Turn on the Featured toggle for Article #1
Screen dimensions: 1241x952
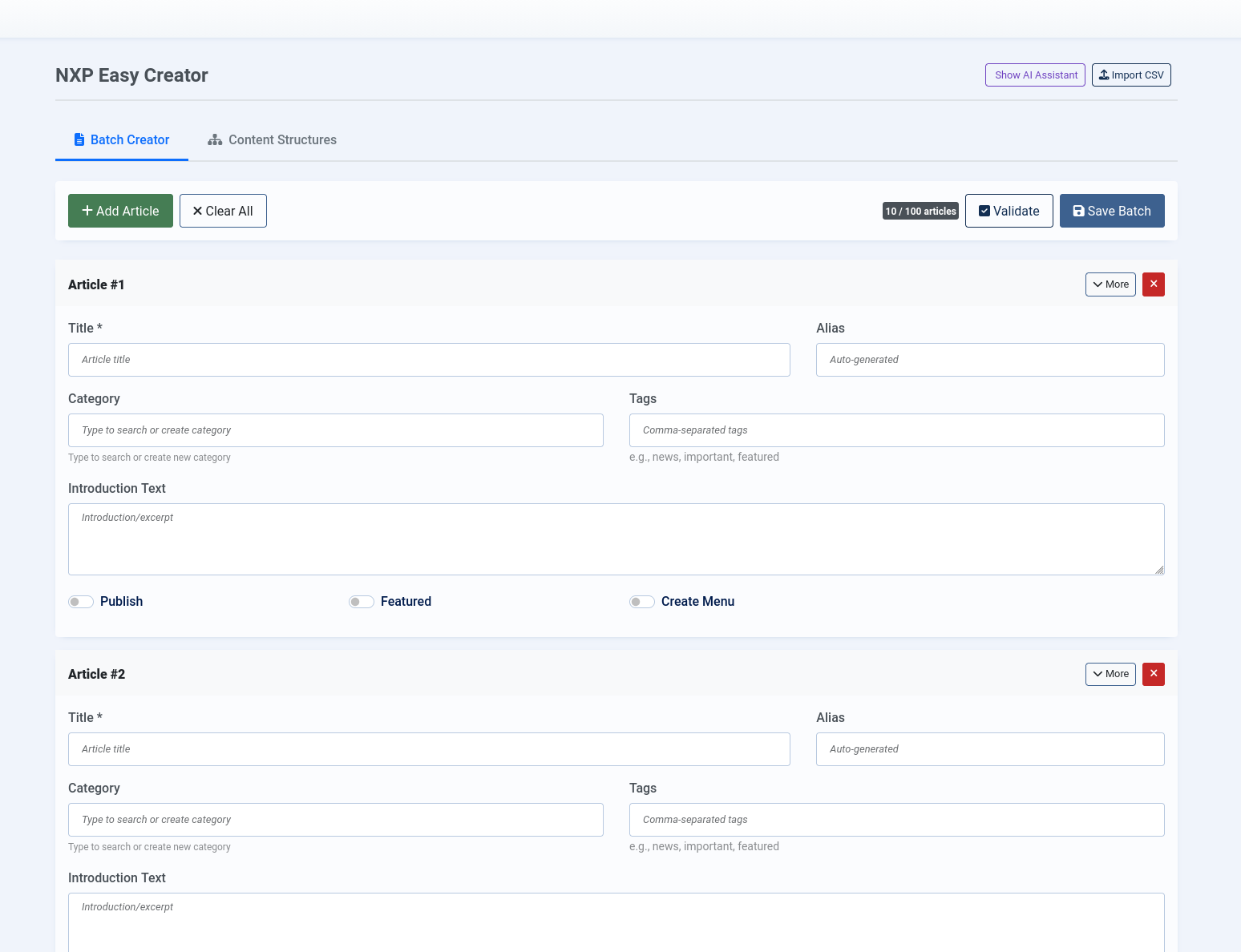pos(361,601)
